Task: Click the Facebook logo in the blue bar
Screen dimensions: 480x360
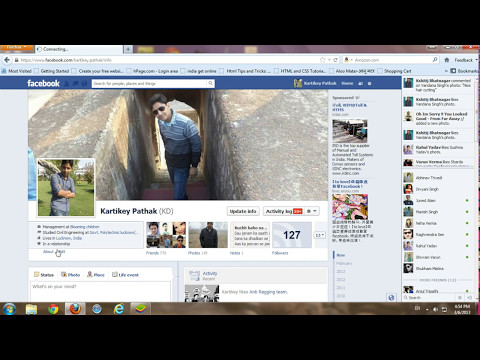Action: 43,83
